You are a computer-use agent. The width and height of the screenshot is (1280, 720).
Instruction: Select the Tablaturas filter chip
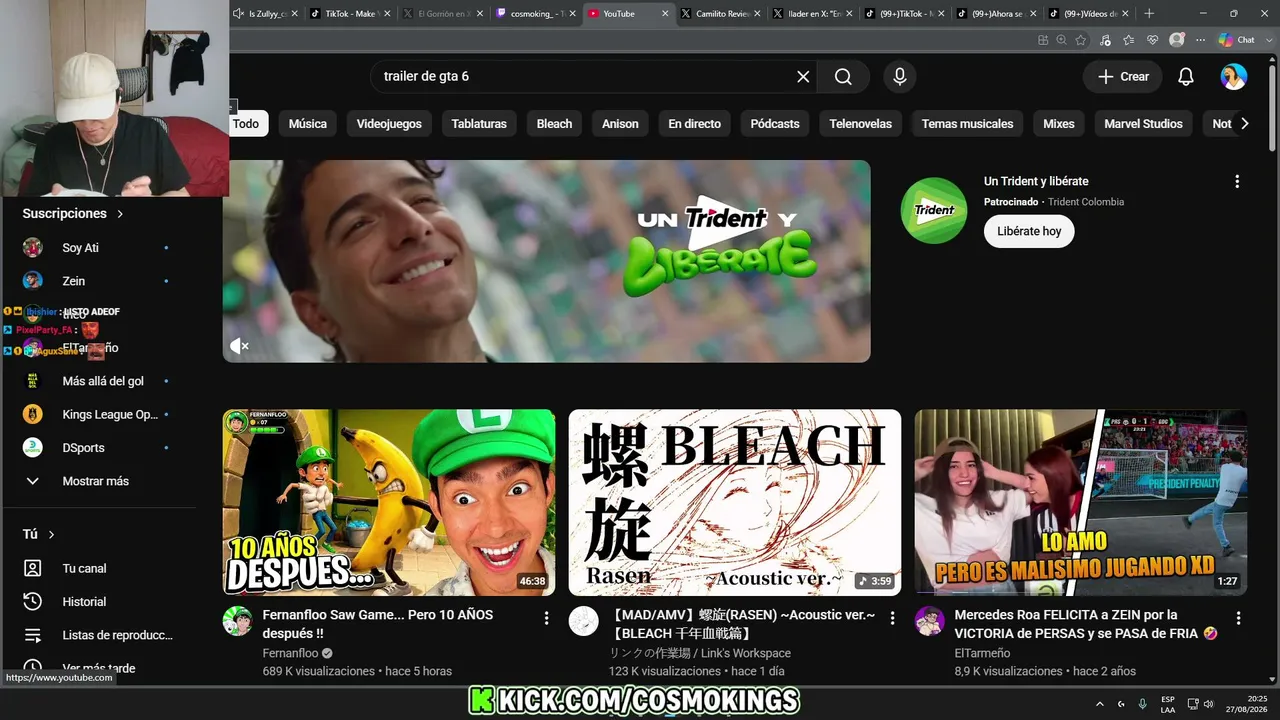[x=479, y=124]
